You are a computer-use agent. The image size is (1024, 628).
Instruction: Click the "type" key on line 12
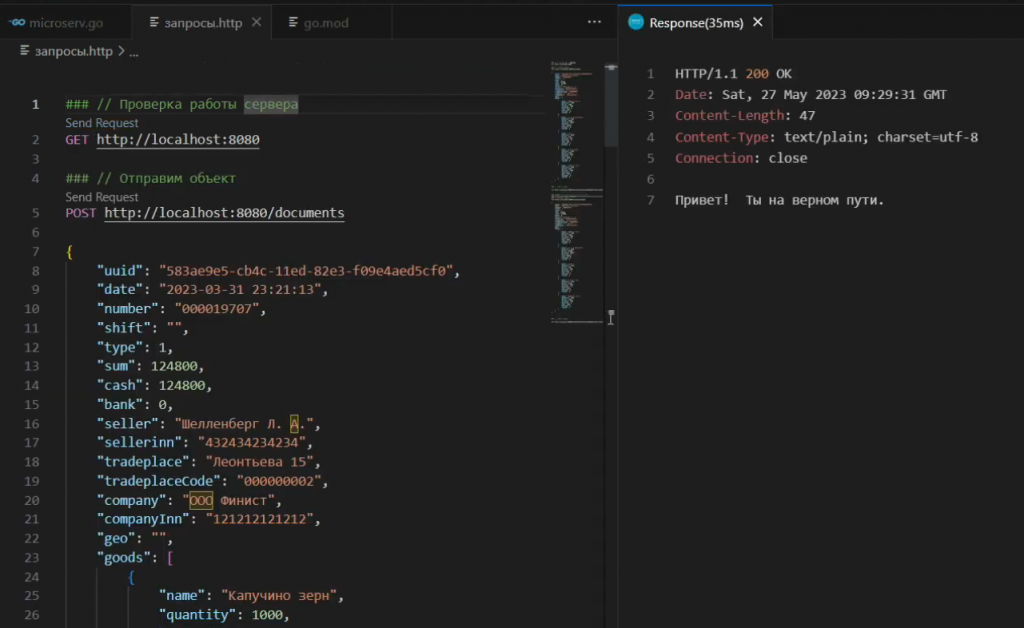(120, 347)
